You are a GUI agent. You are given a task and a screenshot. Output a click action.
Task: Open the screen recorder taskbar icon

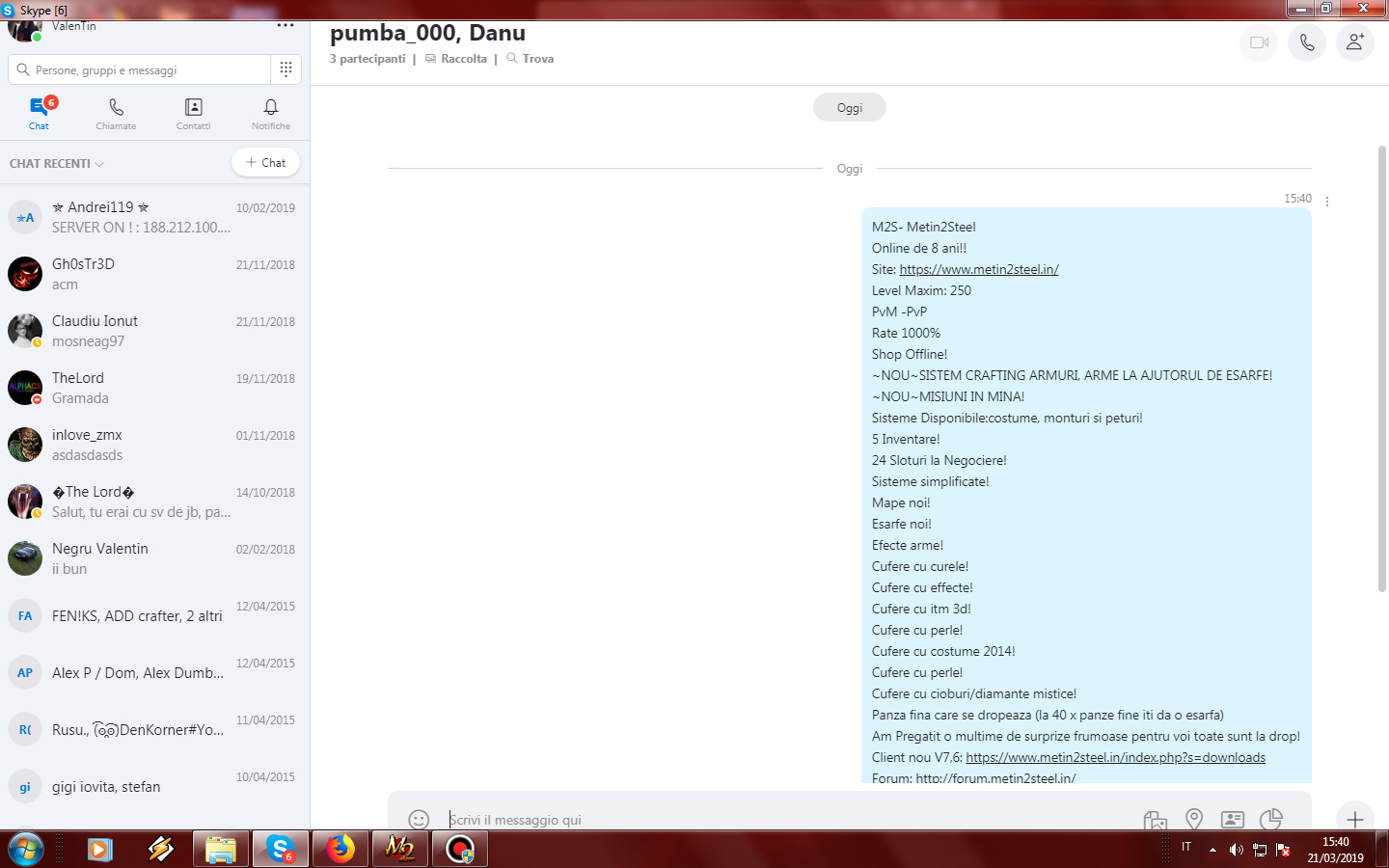460,850
